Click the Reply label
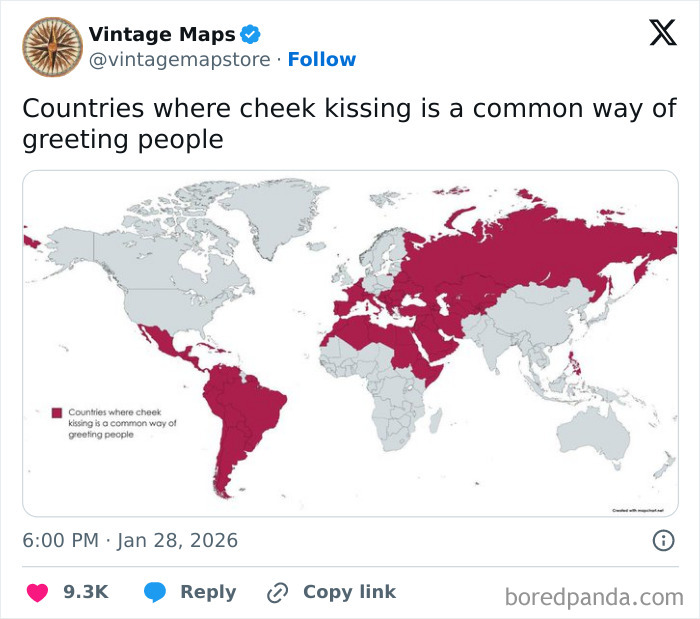Viewport: 700px width, 619px height. click(x=208, y=592)
